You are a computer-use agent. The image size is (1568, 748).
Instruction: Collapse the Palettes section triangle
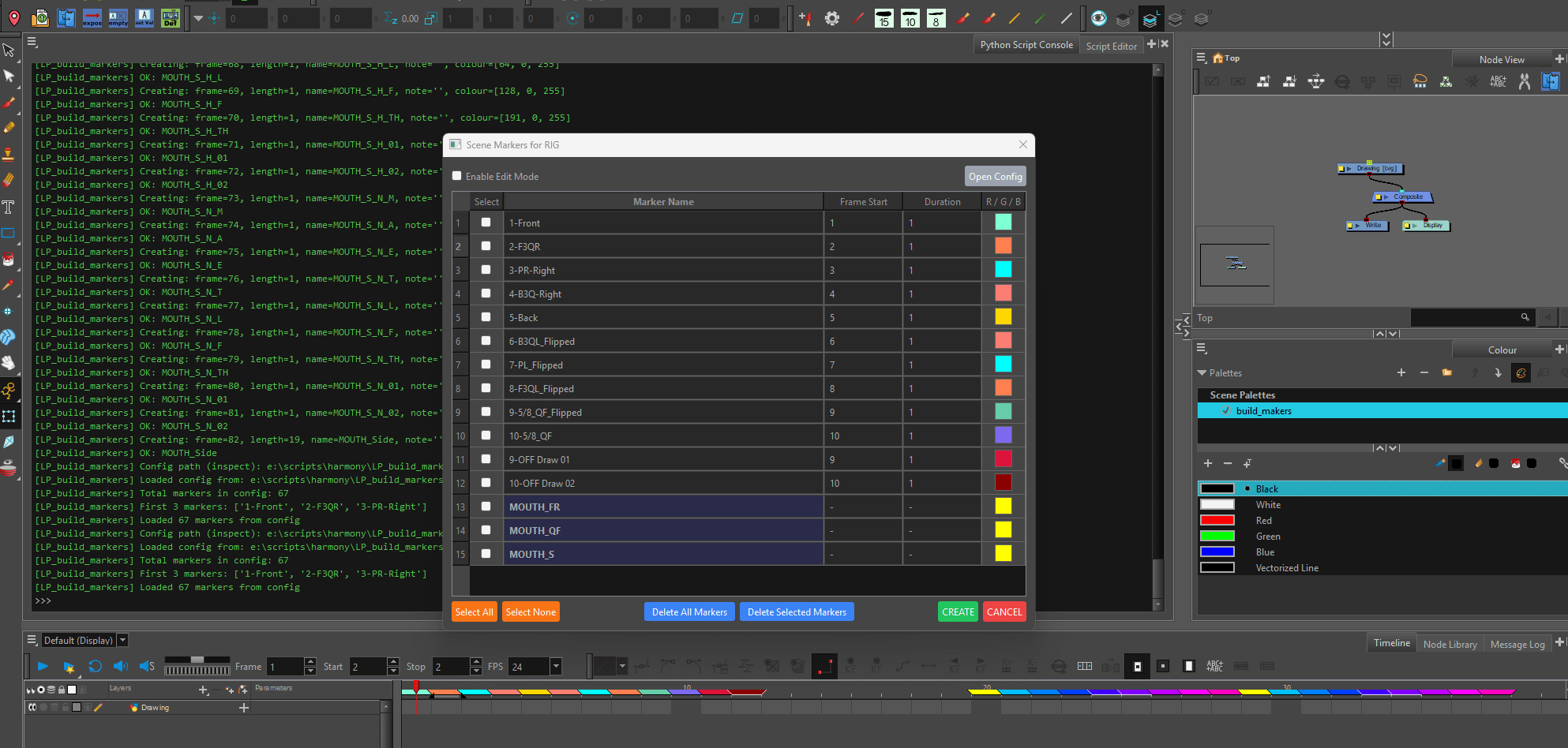coord(1202,372)
